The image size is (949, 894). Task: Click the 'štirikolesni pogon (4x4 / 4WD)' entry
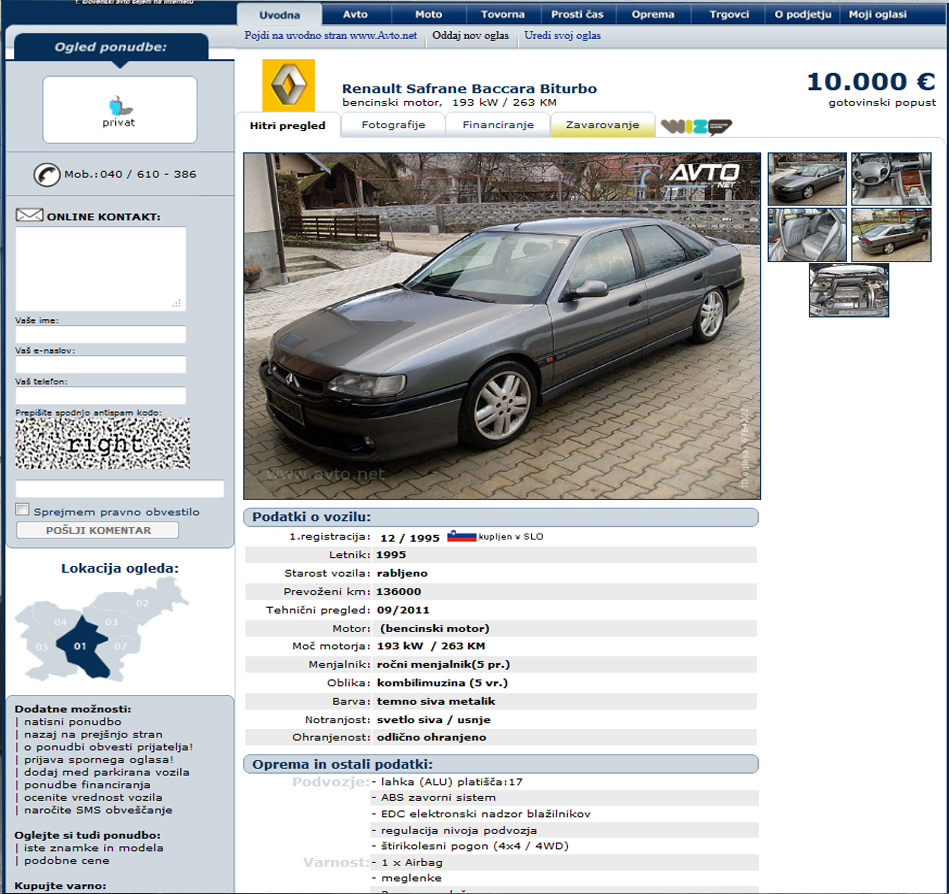tap(474, 846)
